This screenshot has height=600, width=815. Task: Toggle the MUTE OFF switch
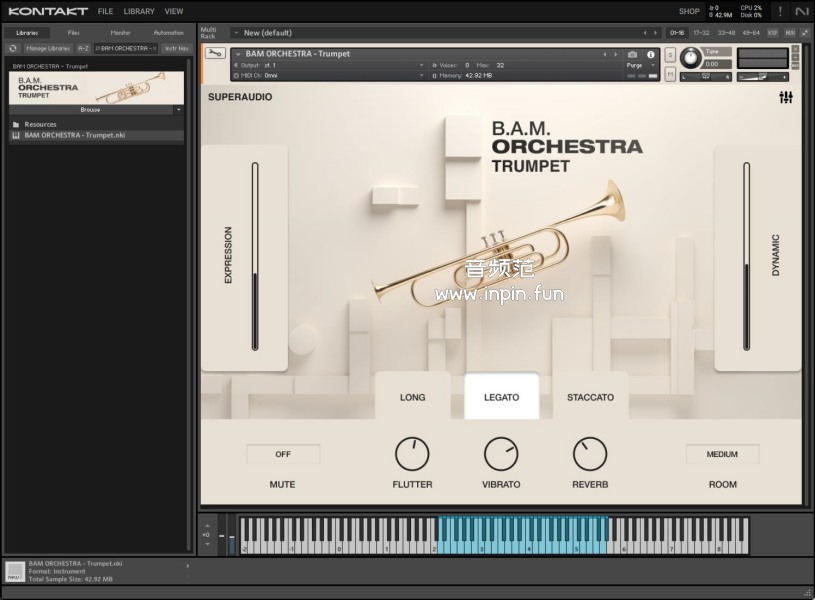pyautogui.click(x=283, y=454)
